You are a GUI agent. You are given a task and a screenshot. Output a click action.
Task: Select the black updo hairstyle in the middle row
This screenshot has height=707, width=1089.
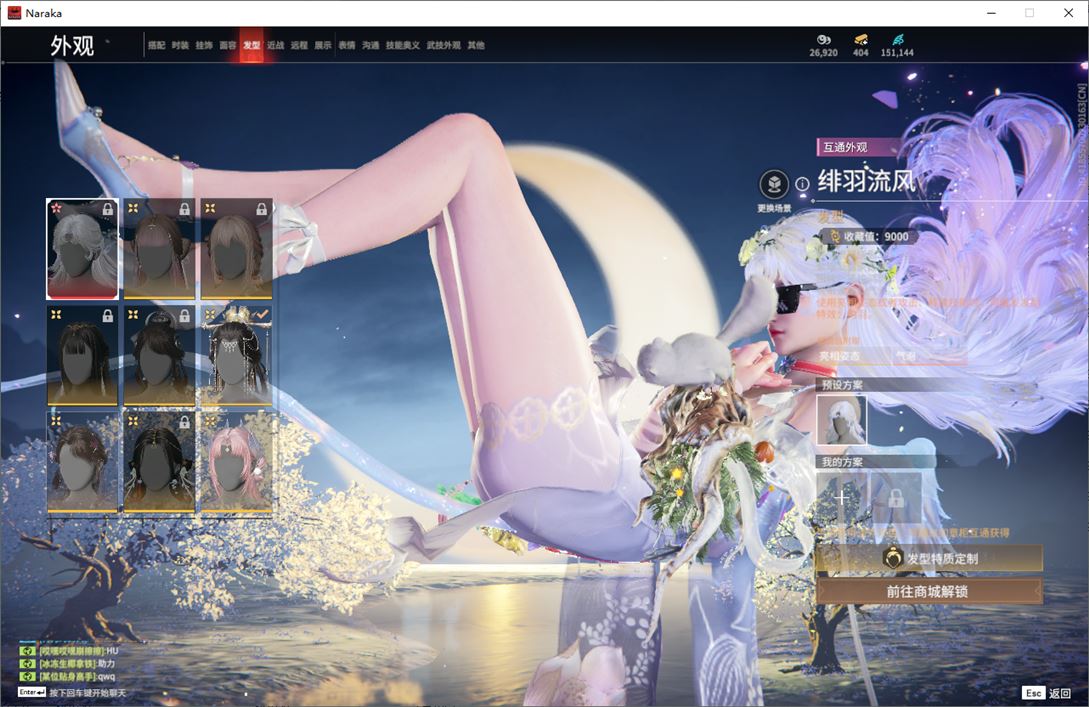159,355
